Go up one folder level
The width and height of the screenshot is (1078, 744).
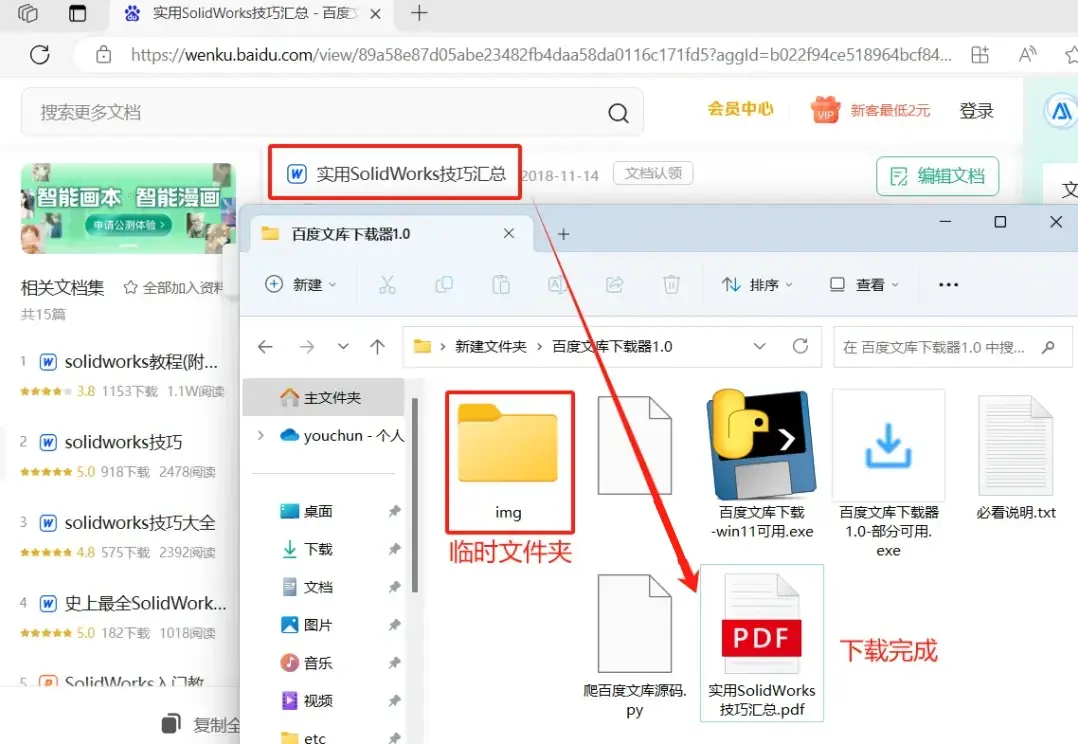[377, 347]
